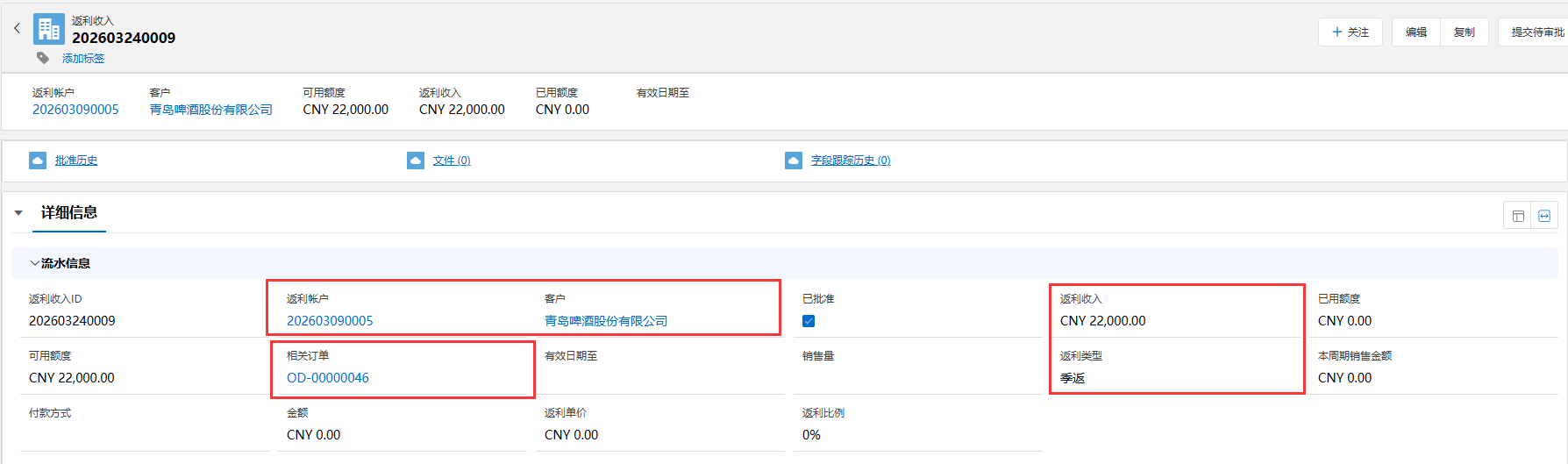Select the 详细信息 tab

pos(69,213)
